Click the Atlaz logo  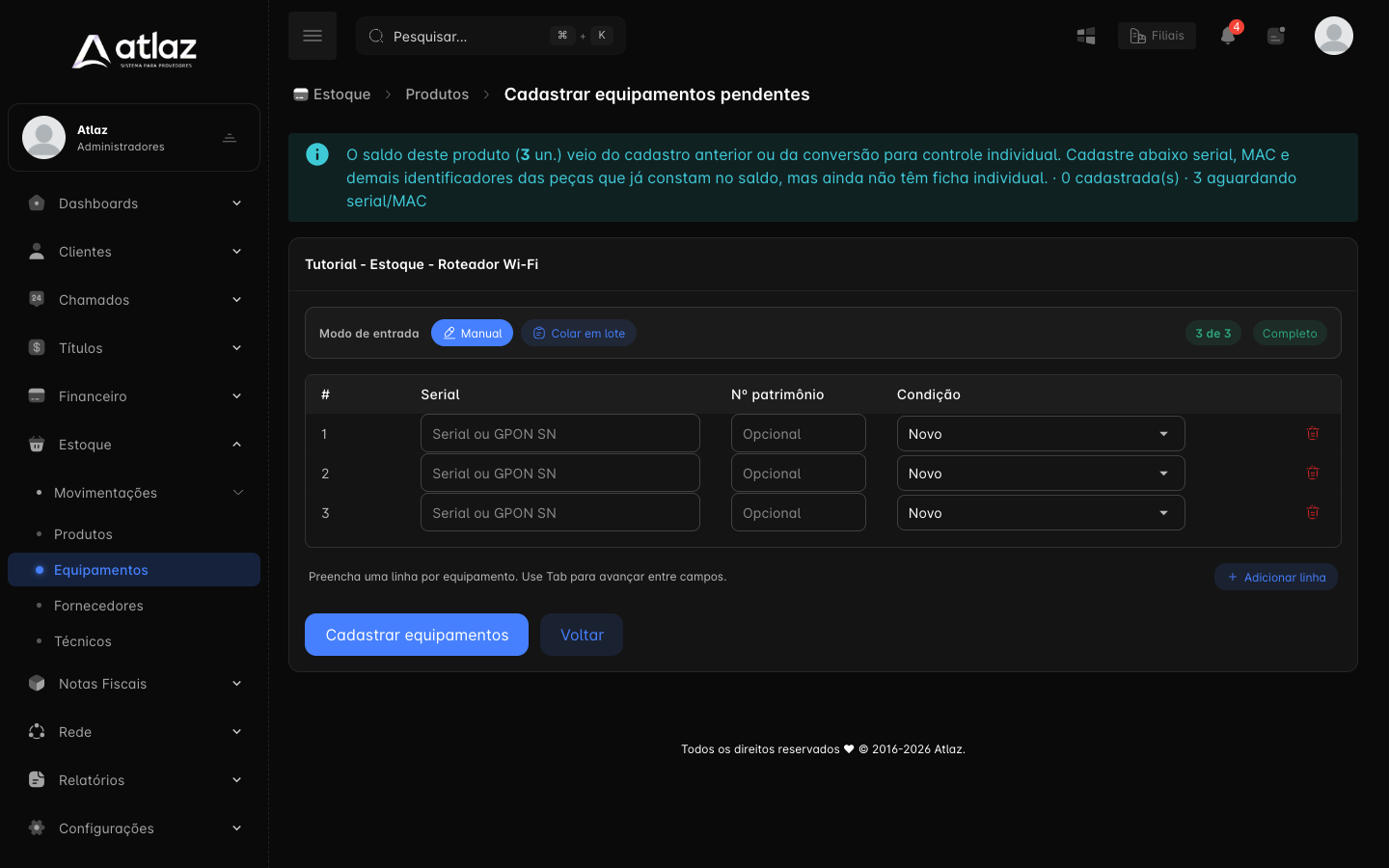pyautogui.click(x=134, y=50)
